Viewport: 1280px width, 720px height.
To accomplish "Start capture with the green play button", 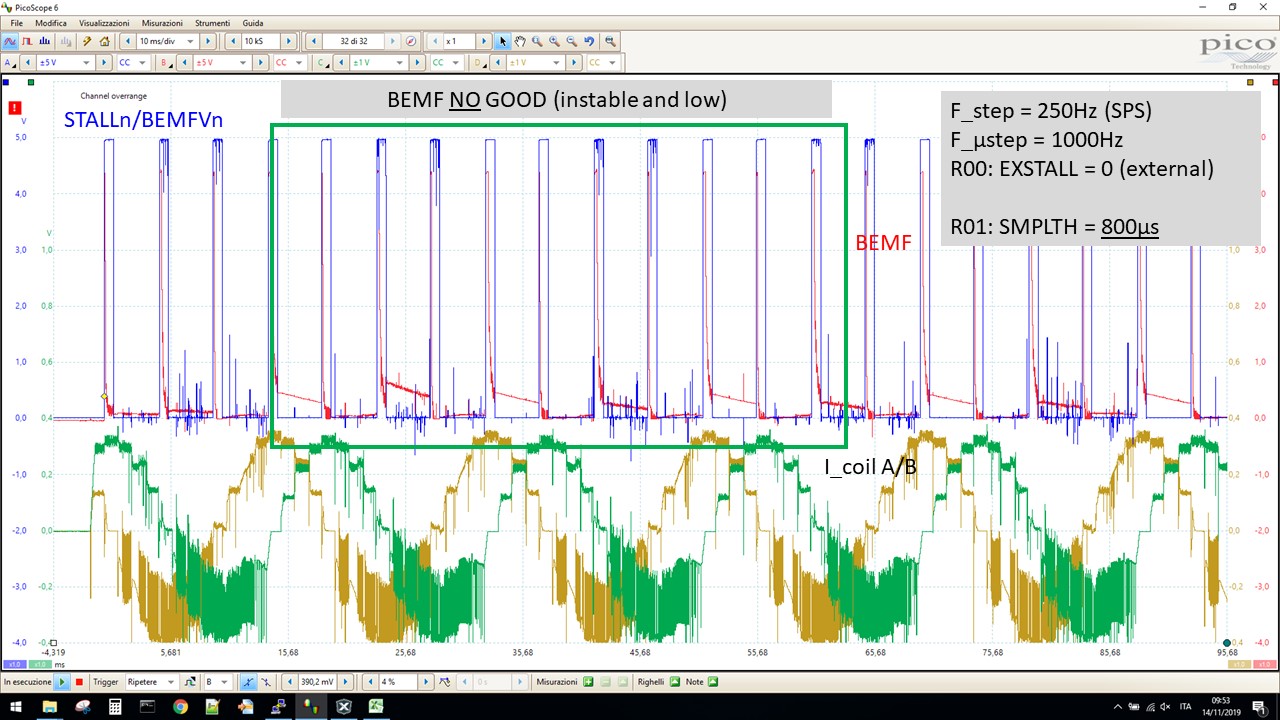I will [63, 681].
